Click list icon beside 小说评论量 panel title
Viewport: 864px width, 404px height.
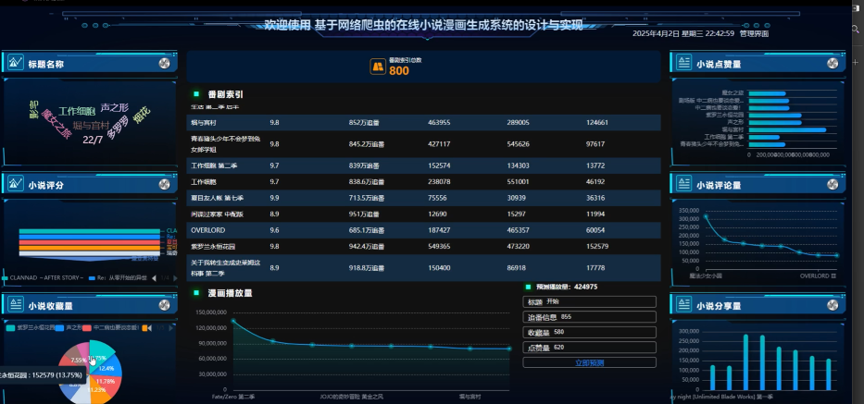(x=683, y=184)
